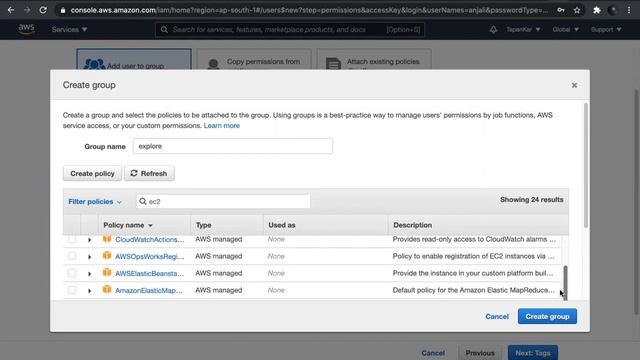The width and height of the screenshot is (640, 360).
Task: Click the Create group button
Action: (x=547, y=316)
